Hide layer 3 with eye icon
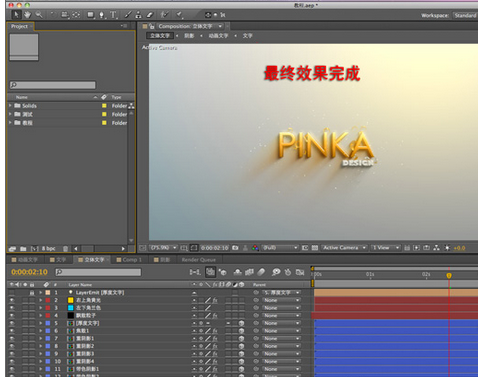 tap(12, 308)
